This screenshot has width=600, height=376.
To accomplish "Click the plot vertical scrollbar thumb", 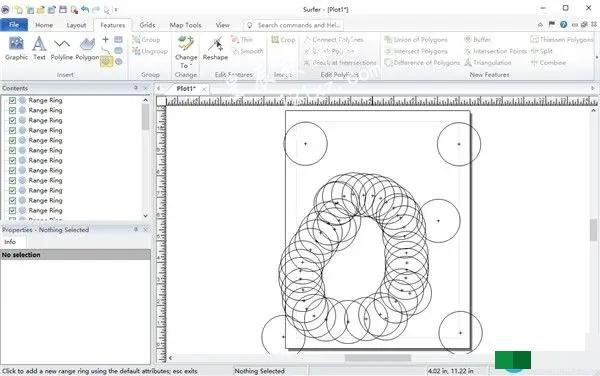I will point(593,230).
